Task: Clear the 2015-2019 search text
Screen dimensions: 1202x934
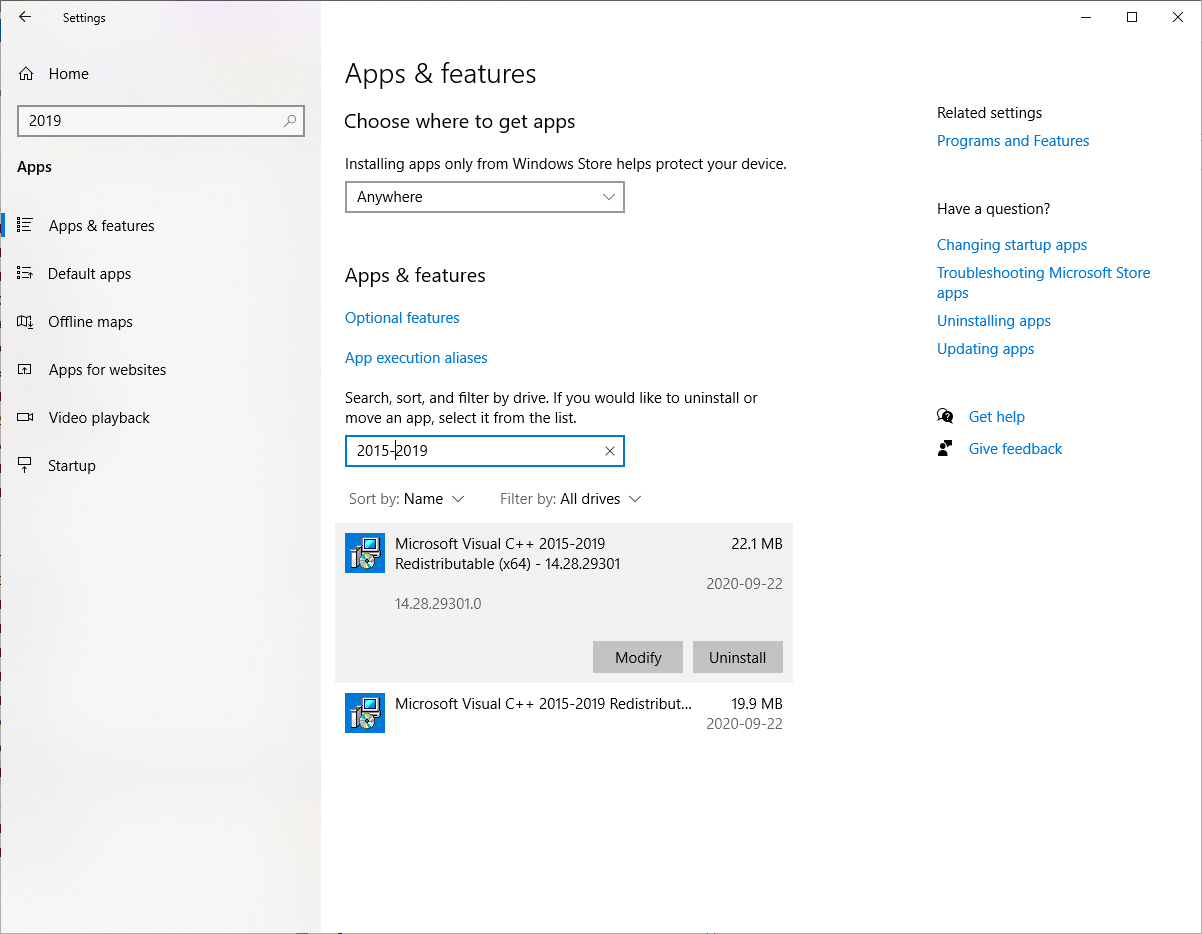Action: (x=610, y=451)
